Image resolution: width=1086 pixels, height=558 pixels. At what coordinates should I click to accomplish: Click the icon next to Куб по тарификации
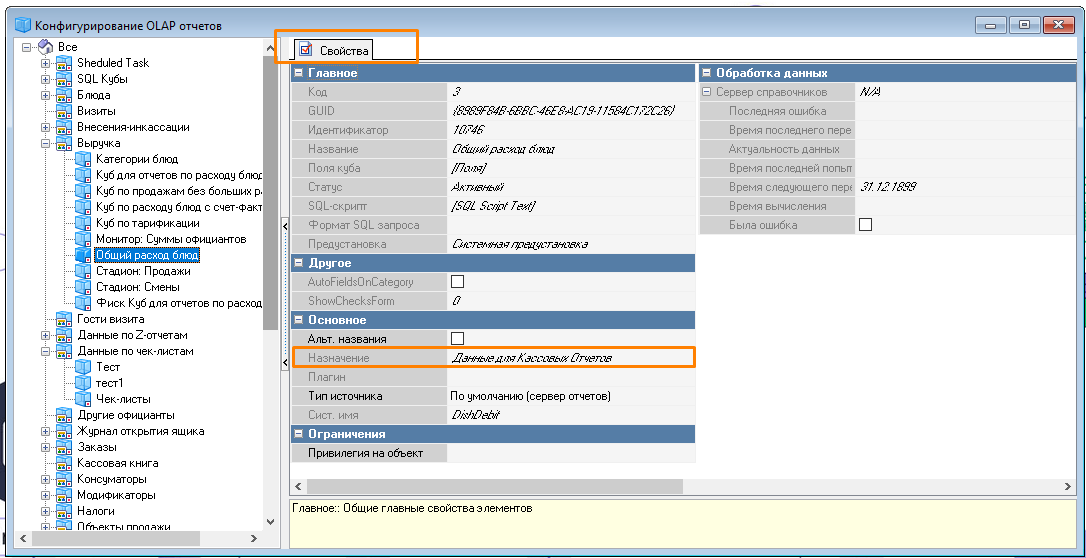tap(83, 223)
